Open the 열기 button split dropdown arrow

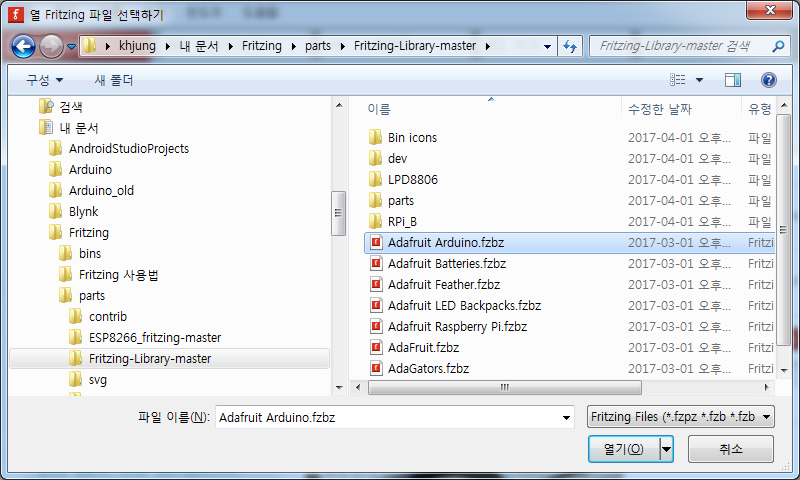pyautogui.click(x=666, y=449)
